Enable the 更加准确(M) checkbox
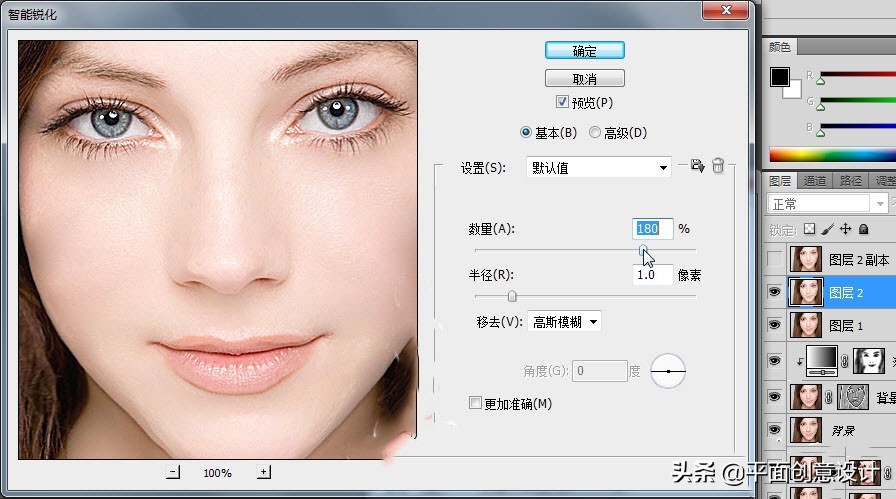The height and width of the screenshot is (499, 896). tap(475, 403)
